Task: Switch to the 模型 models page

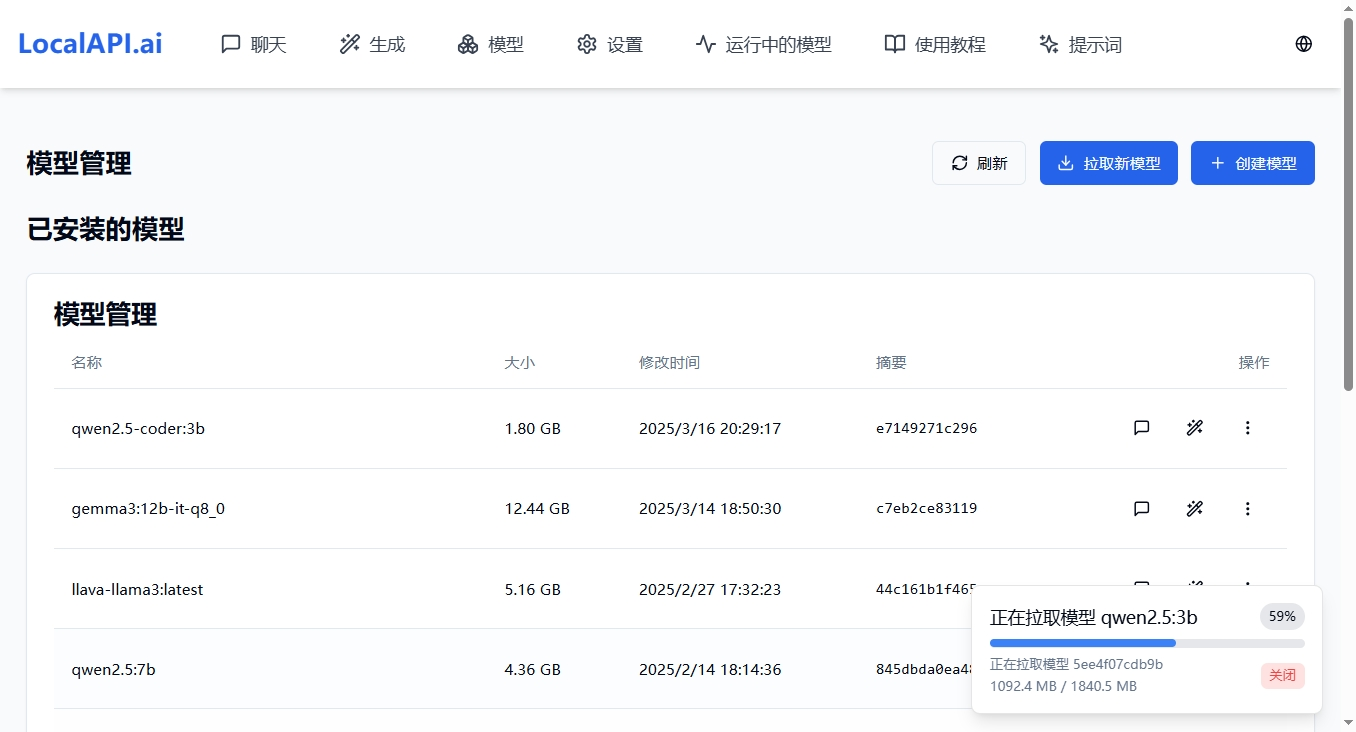Action: [491, 45]
